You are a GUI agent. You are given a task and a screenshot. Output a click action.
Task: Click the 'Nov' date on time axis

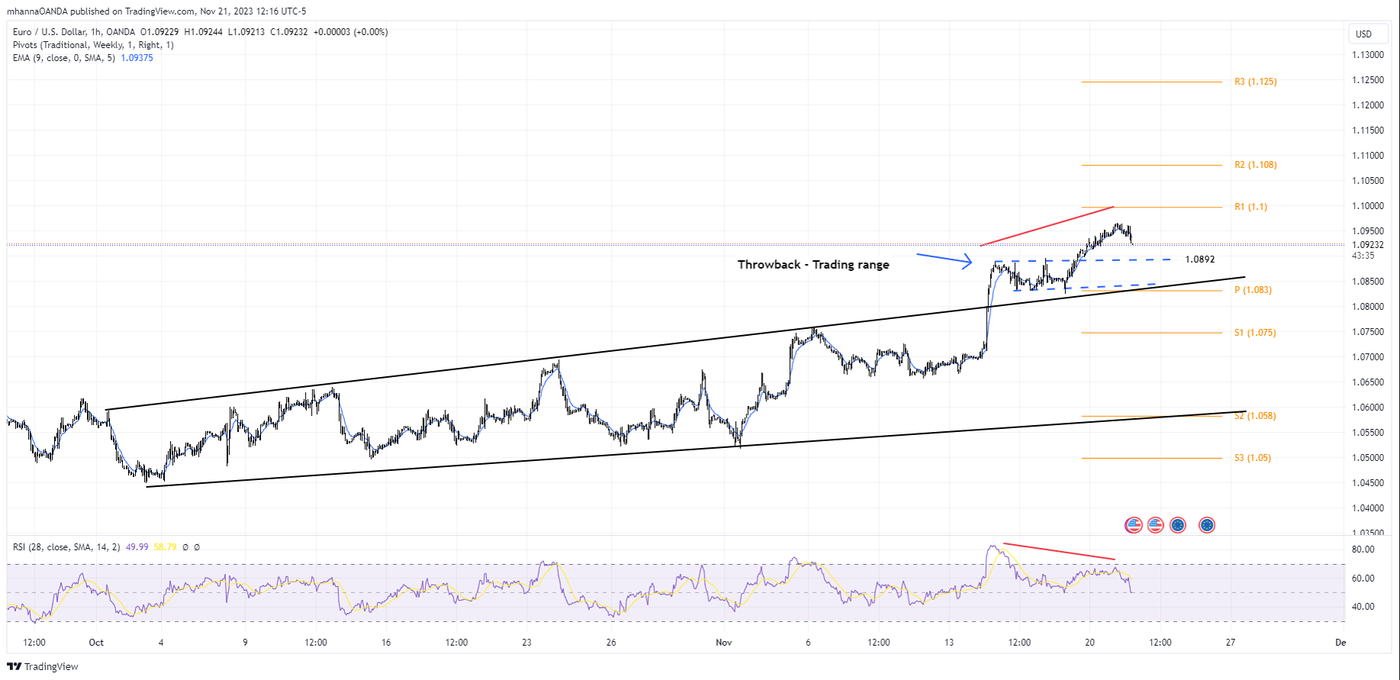pyautogui.click(x=723, y=642)
